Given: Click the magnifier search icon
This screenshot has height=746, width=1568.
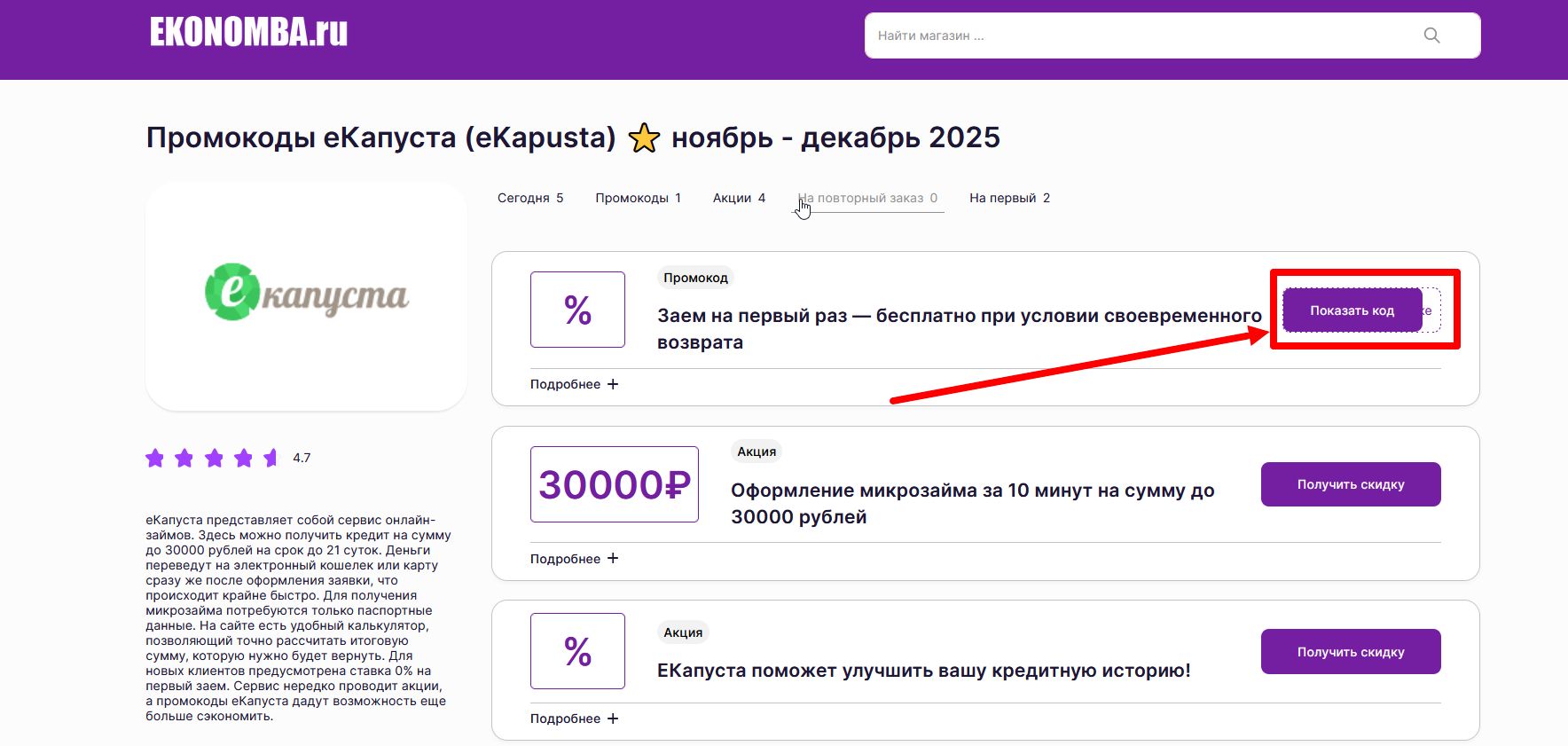Looking at the screenshot, I should [x=1431, y=35].
